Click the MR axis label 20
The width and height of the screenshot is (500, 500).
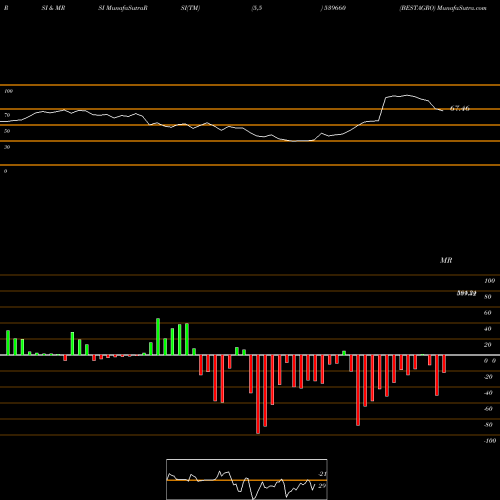[x=488, y=345]
